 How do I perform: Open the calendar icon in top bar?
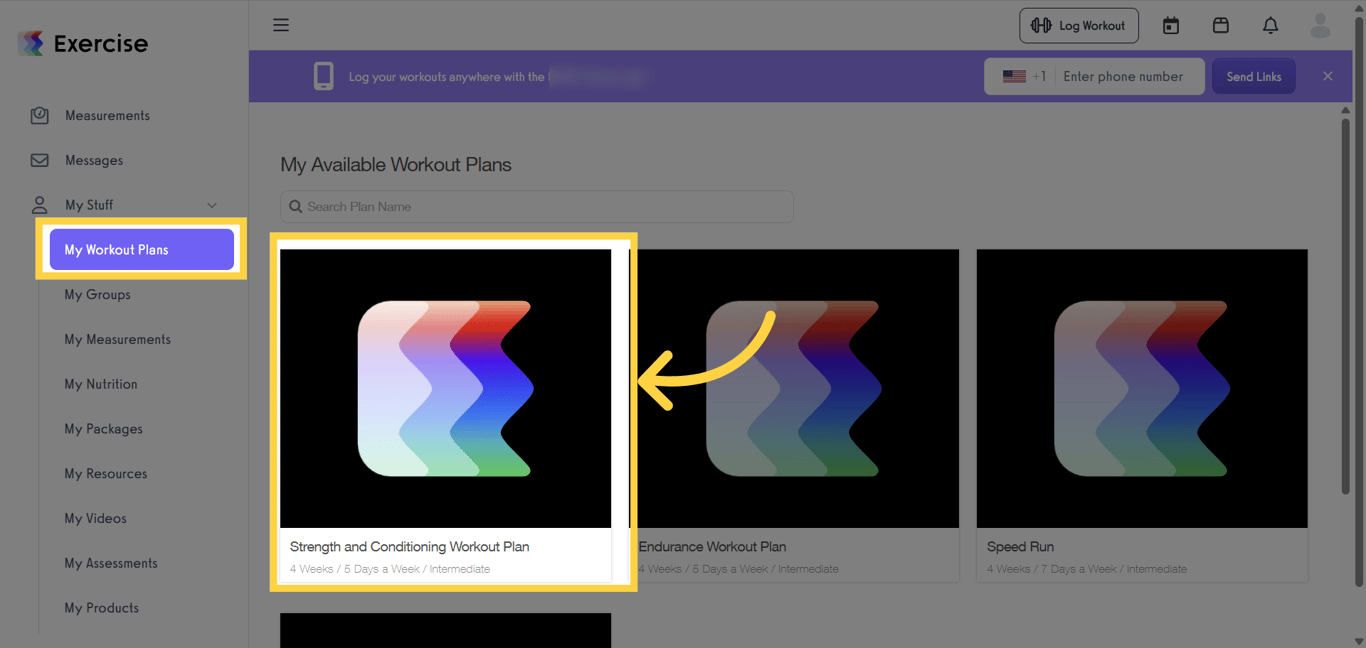click(1171, 26)
